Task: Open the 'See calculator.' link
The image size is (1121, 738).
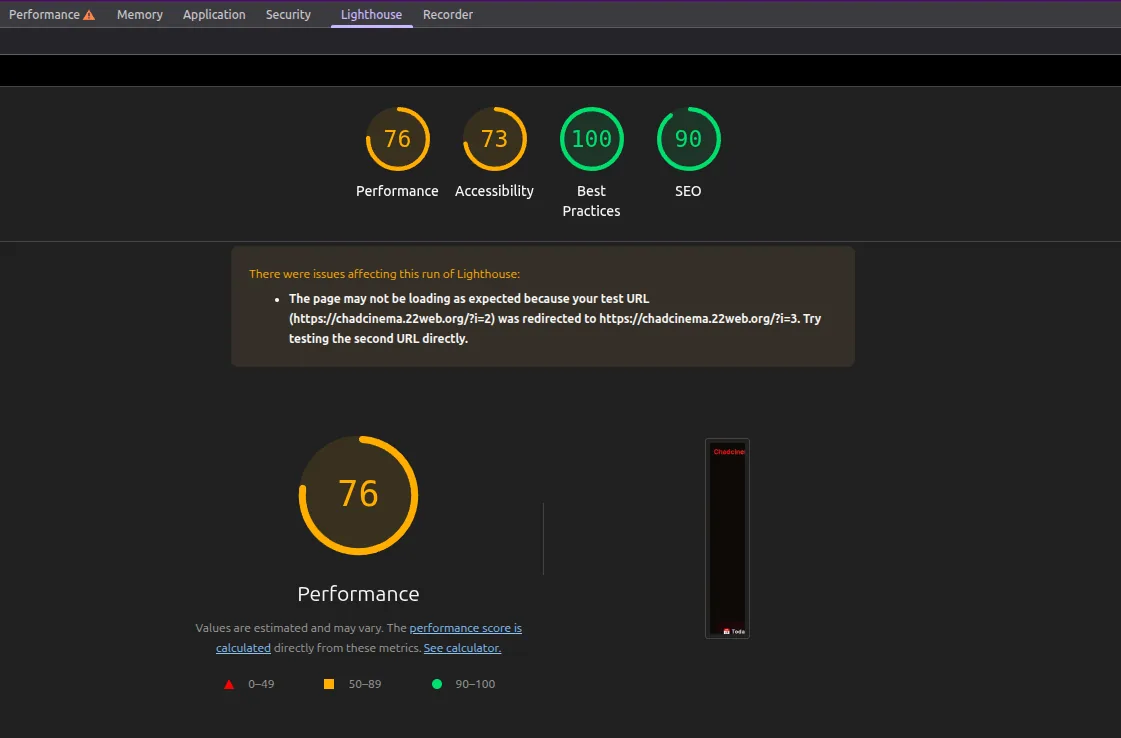Action: 463,648
